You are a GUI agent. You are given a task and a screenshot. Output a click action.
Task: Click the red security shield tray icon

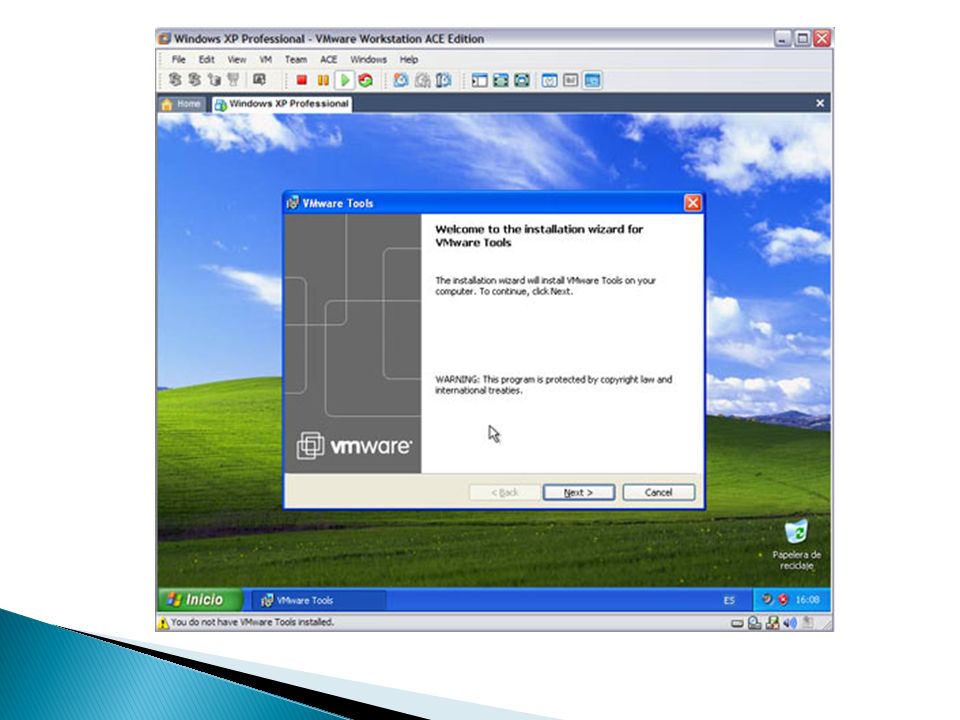pyautogui.click(x=782, y=599)
